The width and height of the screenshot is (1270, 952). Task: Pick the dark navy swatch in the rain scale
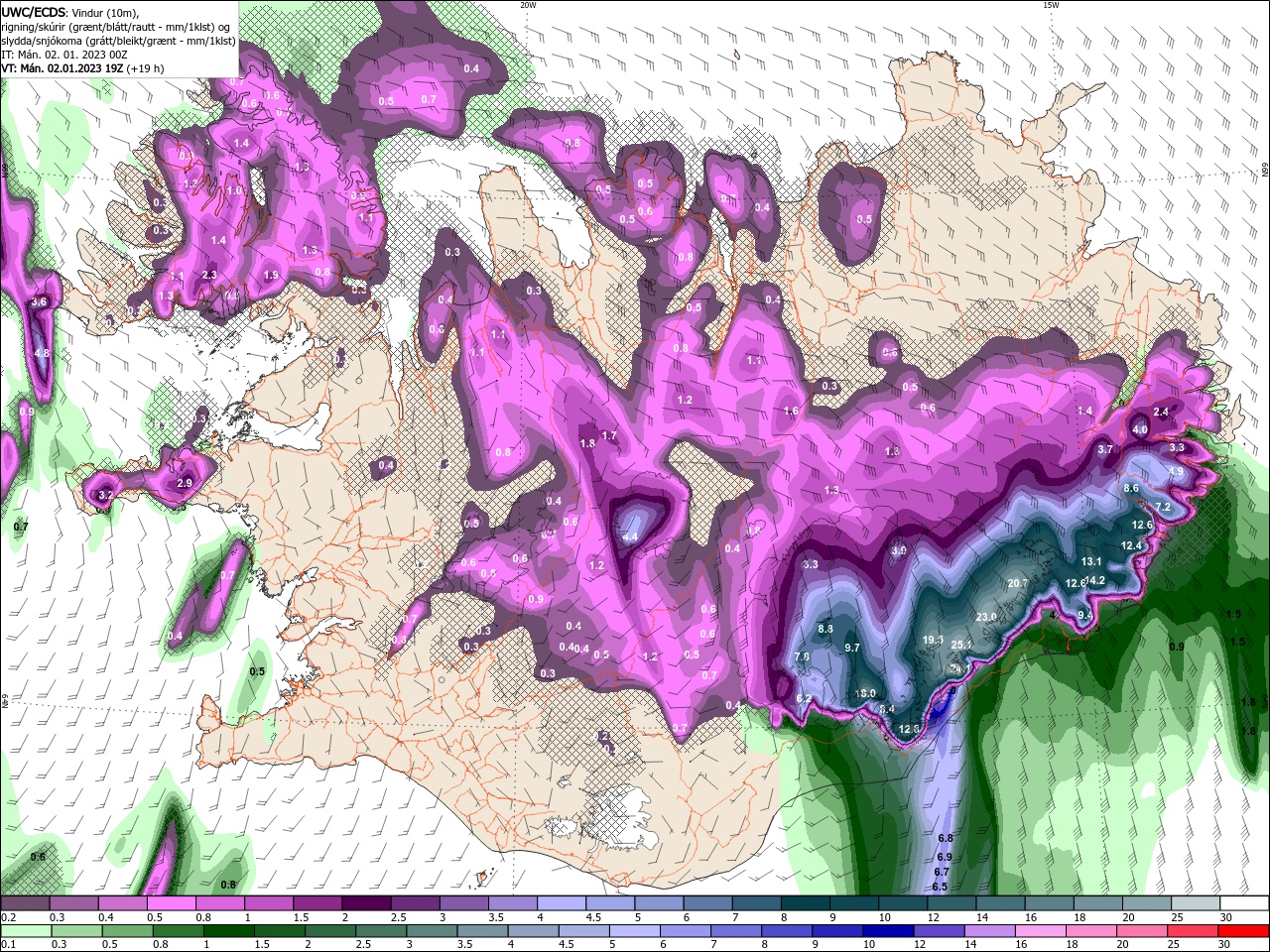[x=887, y=931]
